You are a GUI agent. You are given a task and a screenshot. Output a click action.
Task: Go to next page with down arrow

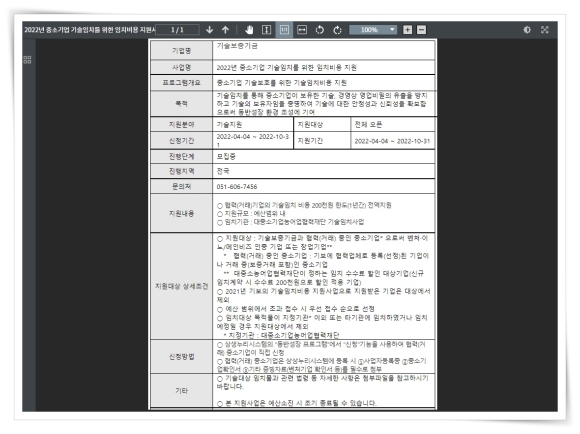tap(209, 30)
